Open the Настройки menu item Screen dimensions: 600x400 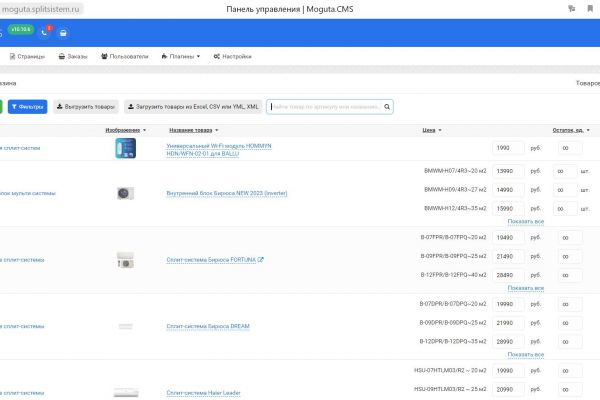pyautogui.click(x=233, y=56)
